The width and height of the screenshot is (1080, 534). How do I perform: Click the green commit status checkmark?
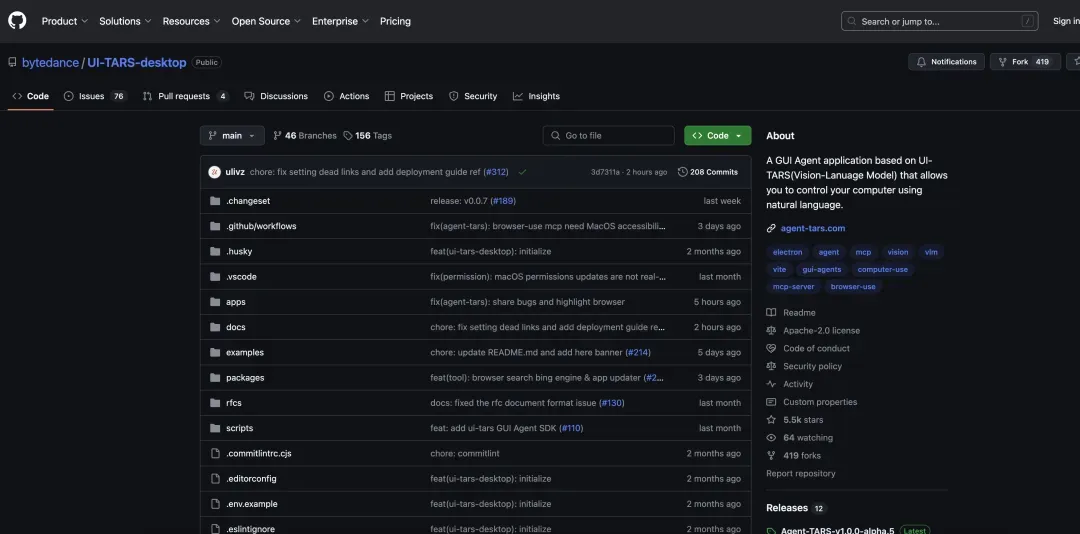pos(522,172)
